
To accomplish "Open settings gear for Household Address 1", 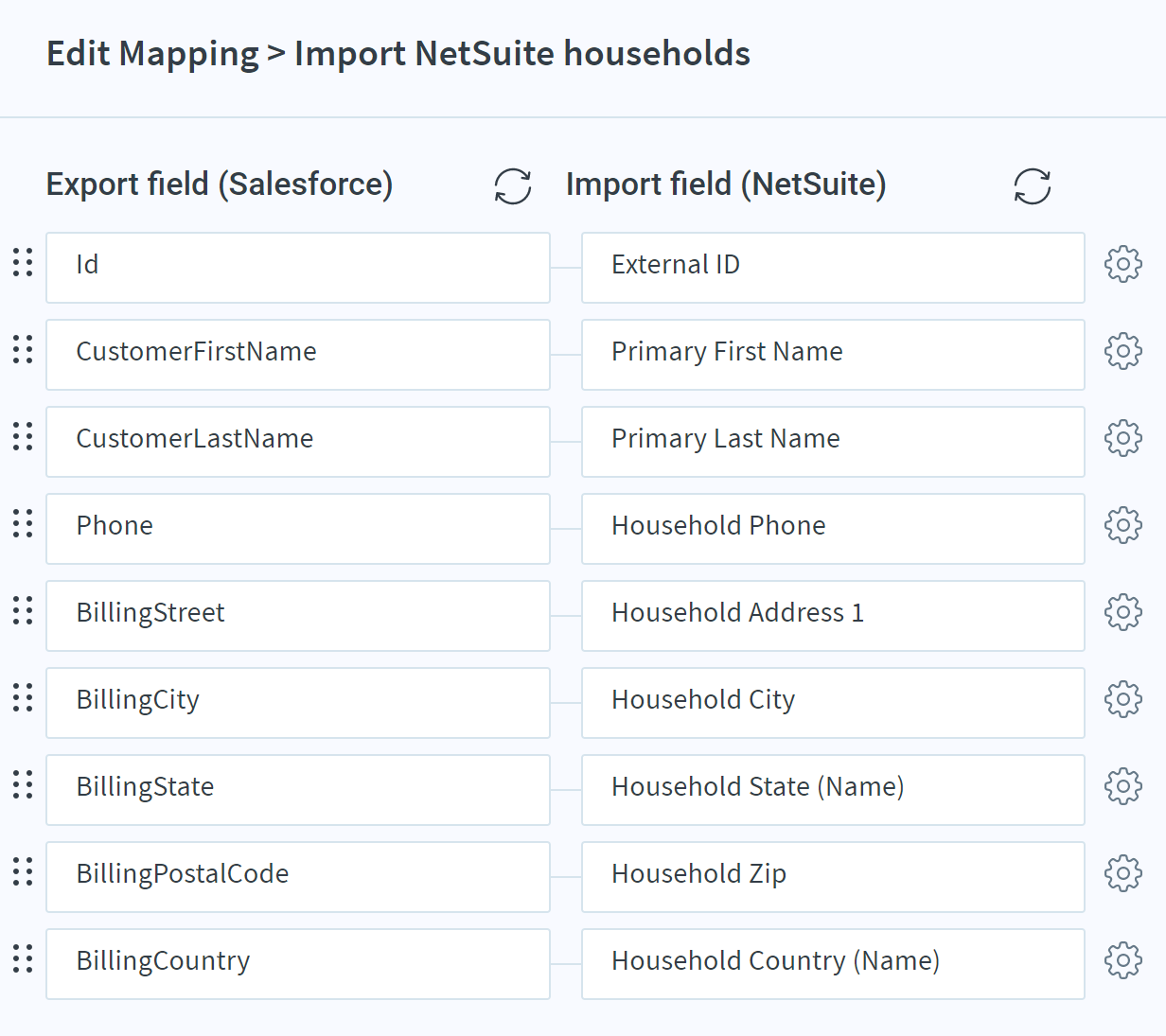I will 1123,612.
